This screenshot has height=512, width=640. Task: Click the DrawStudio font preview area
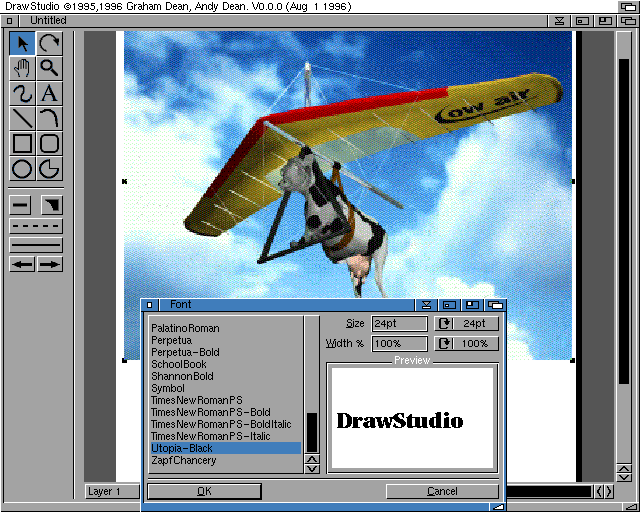pos(412,418)
